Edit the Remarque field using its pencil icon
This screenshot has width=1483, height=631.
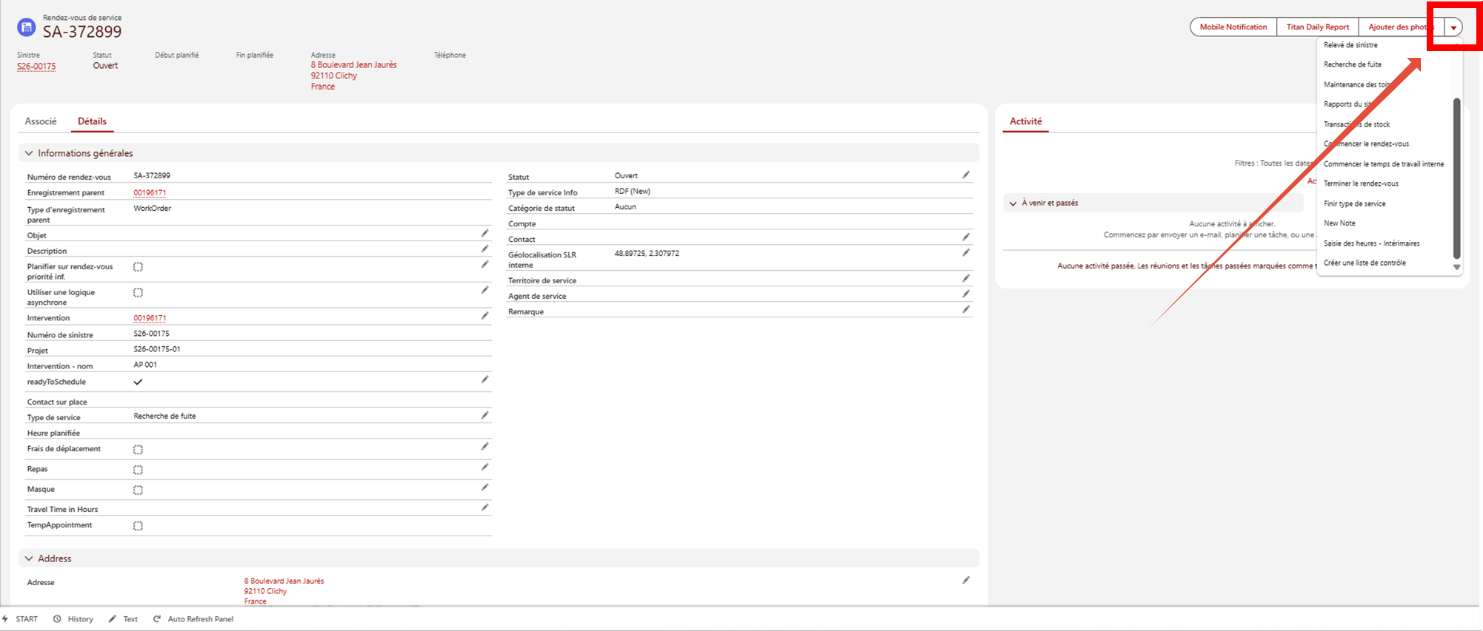pos(966,310)
